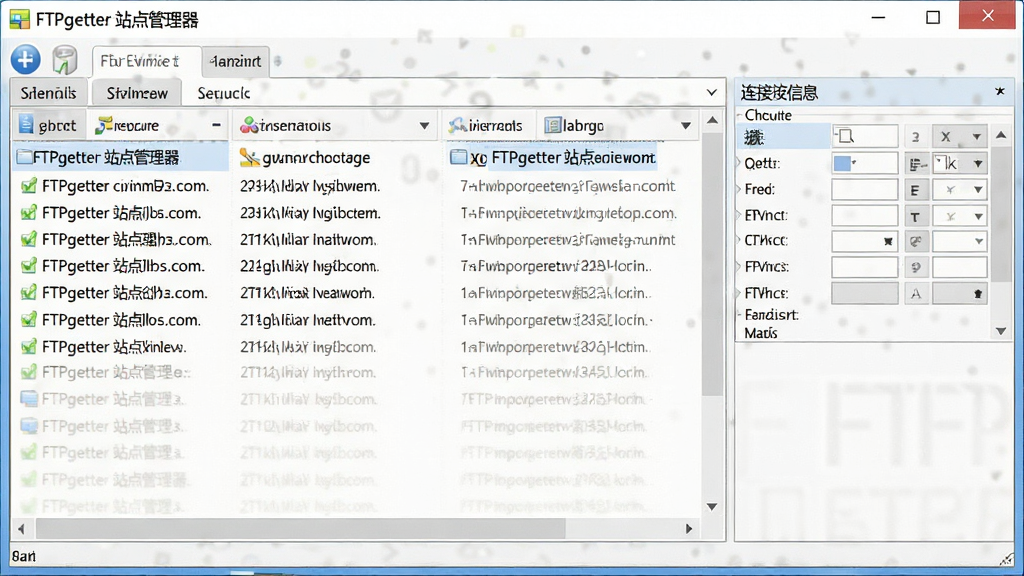Click the 'reocure' column header icon

click(x=103, y=125)
